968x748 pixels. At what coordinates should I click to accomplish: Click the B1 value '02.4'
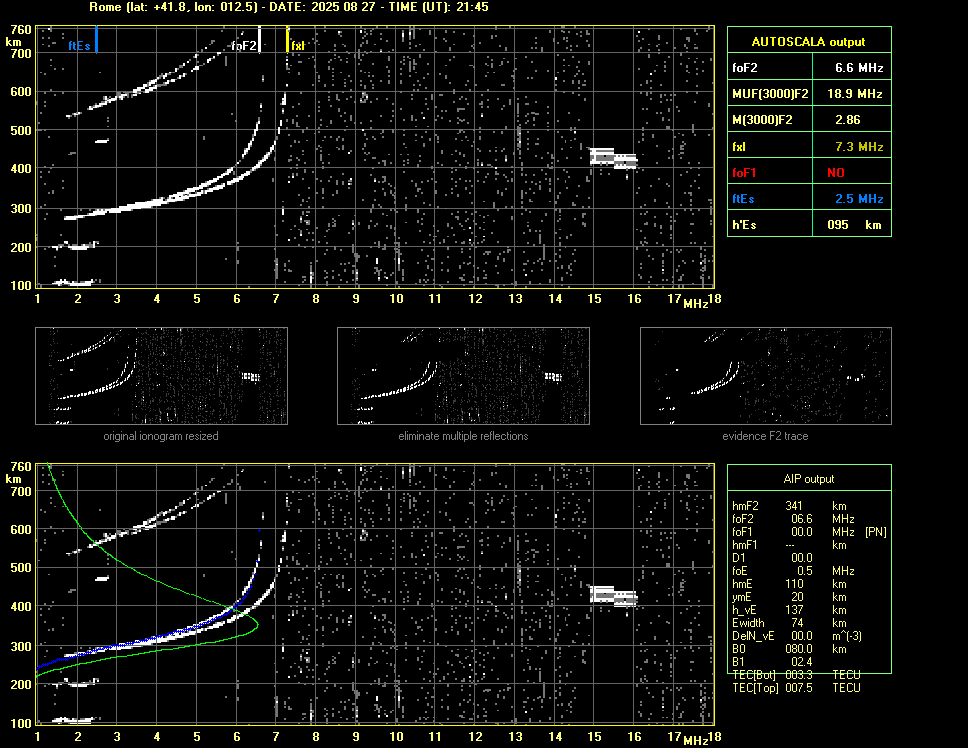pos(801,662)
